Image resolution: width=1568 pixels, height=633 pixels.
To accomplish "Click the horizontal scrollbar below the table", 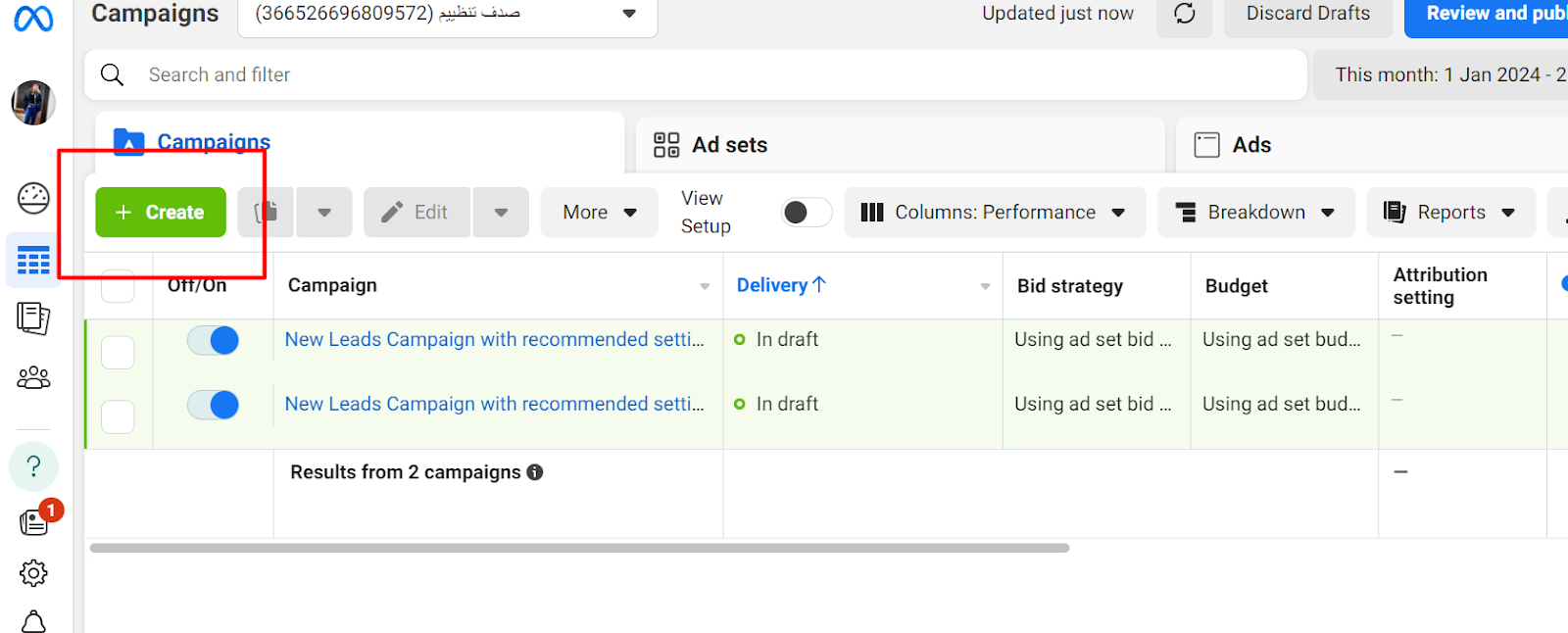I will (578, 548).
